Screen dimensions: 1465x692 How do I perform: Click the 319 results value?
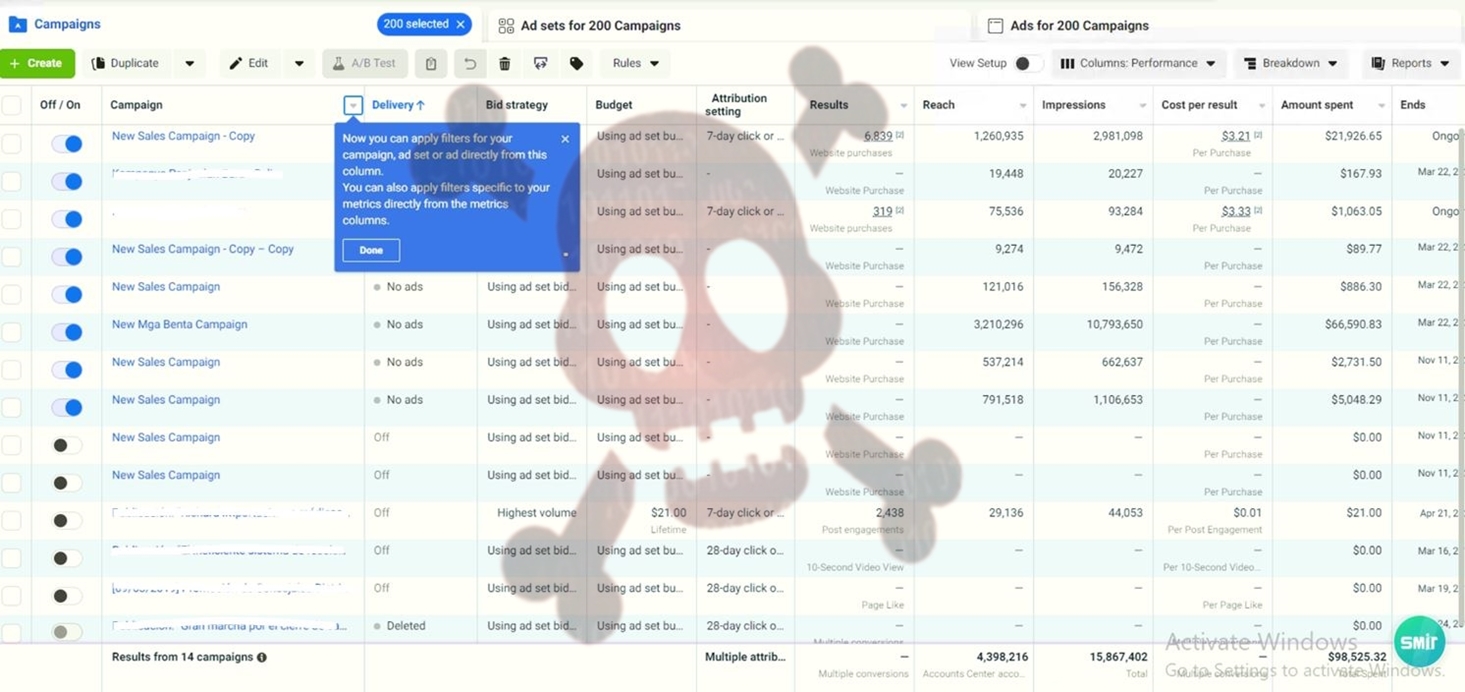coord(882,211)
